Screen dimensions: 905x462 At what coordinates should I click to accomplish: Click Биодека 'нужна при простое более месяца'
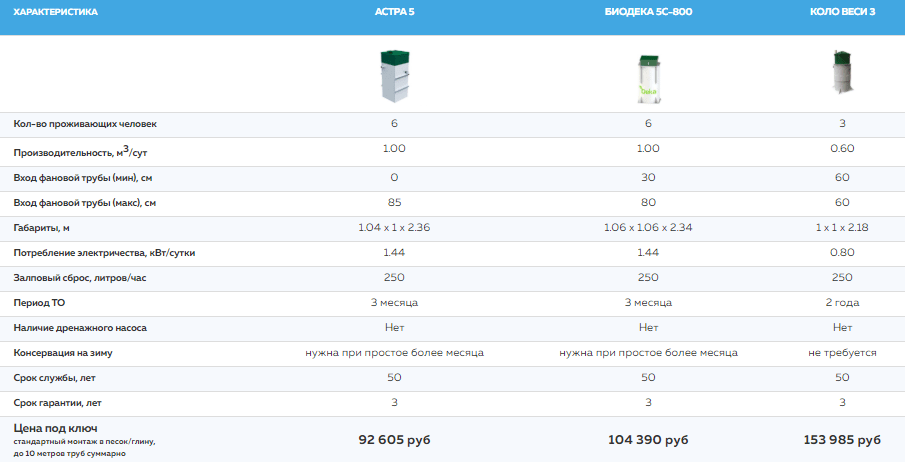pyautogui.click(x=648, y=352)
